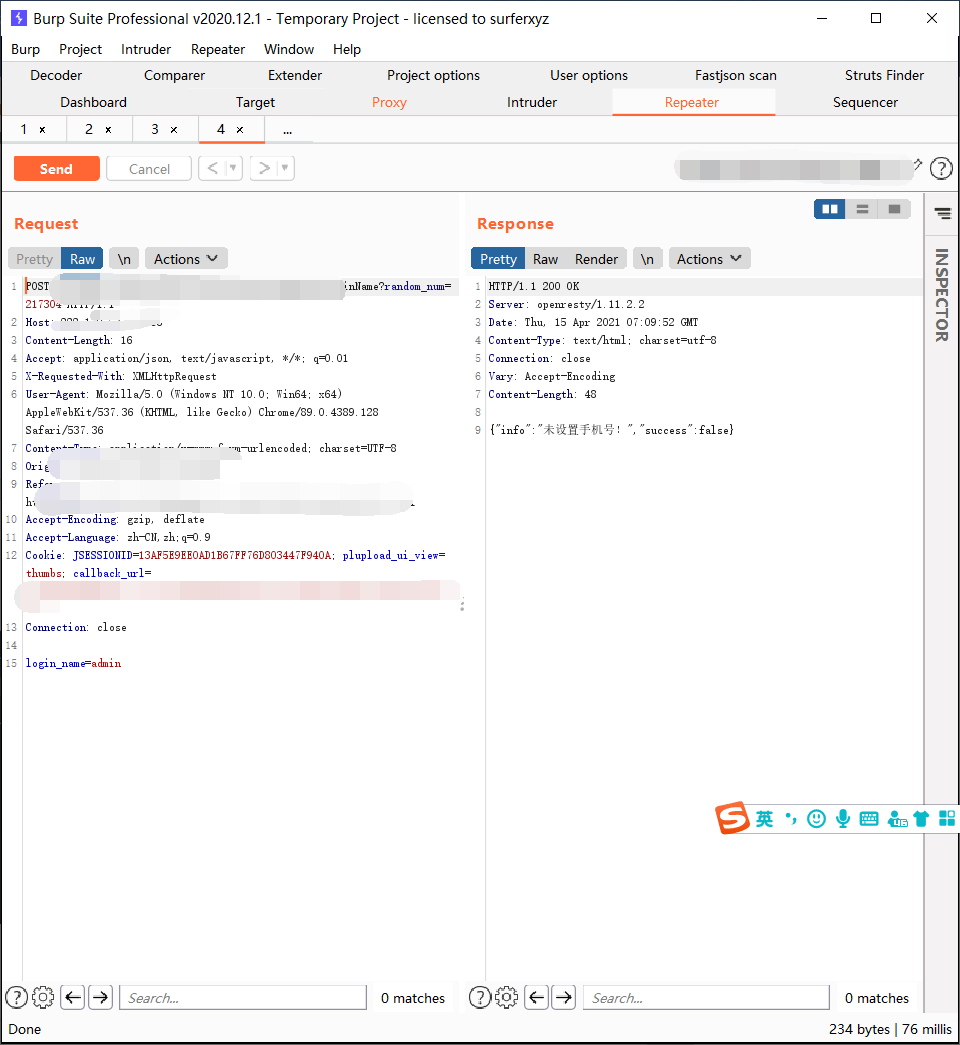
Task: Close Repeater request tab 4
Action: [240, 130]
